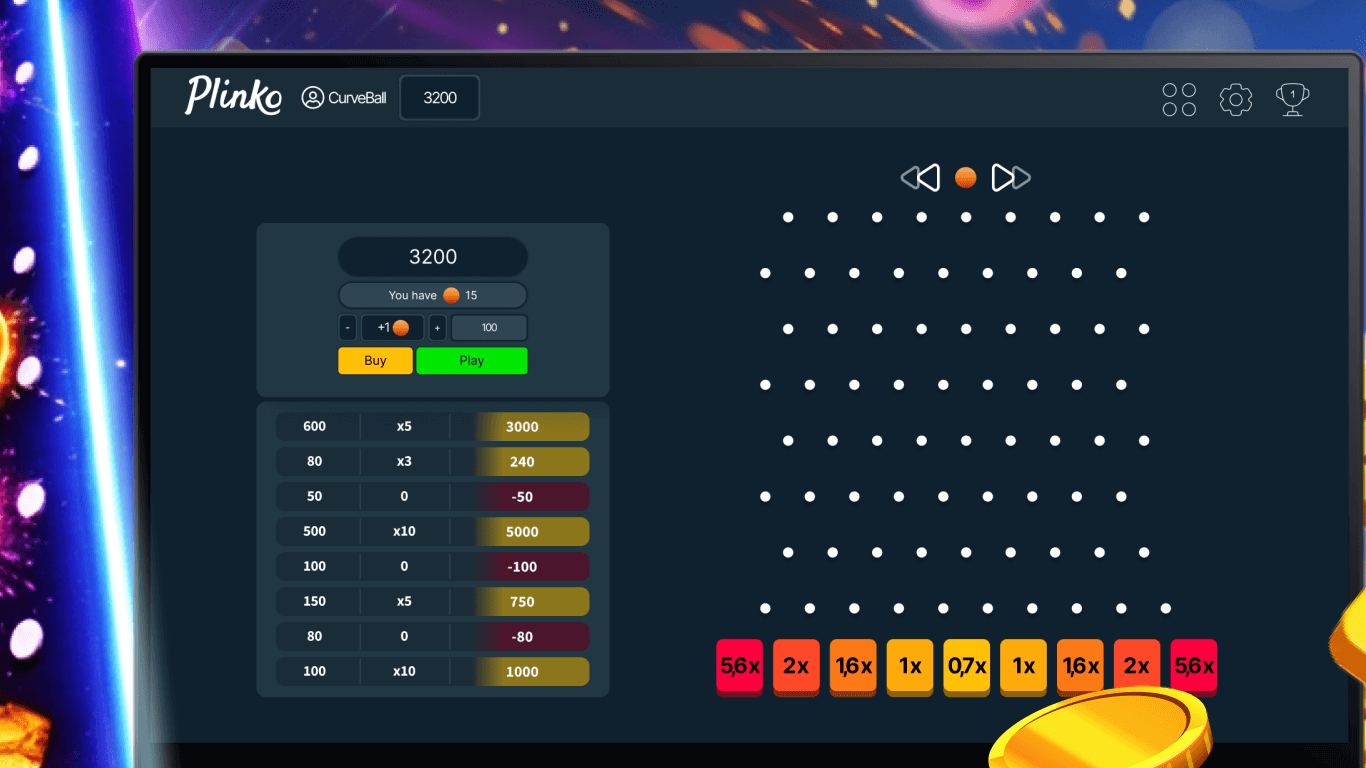Open the trophy leaderboard icon
Image resolution: width=1366 pixels, height=768 pixels.
pyautogui.click(x=1291, y=99)
